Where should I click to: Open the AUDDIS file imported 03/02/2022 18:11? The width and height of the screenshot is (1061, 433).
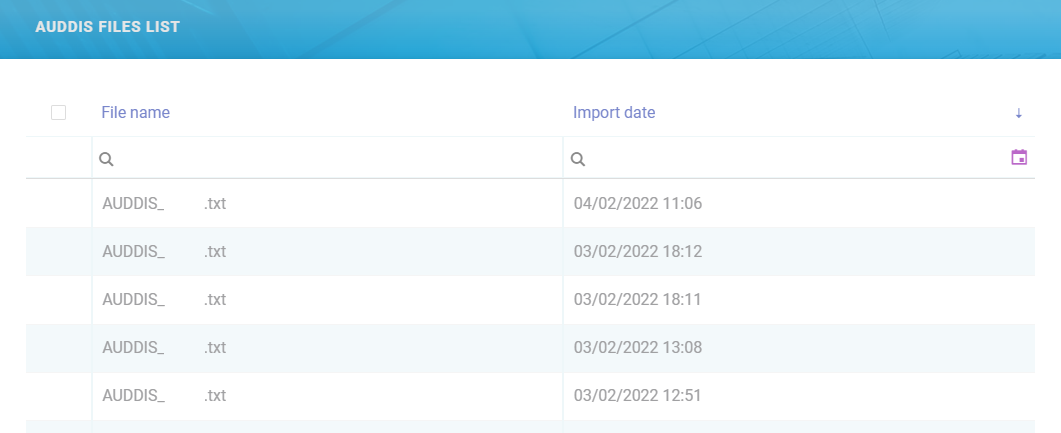tap(164, 300)
